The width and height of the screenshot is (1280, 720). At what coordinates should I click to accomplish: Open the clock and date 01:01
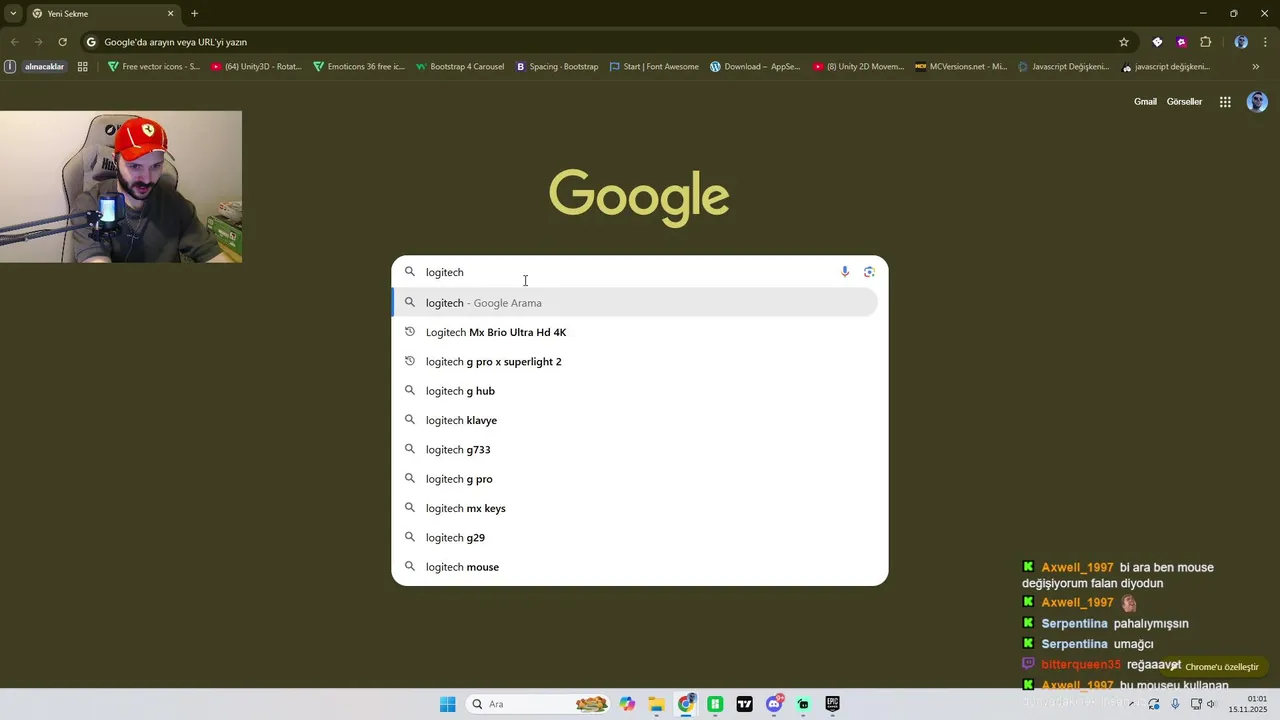point(1248,704)
